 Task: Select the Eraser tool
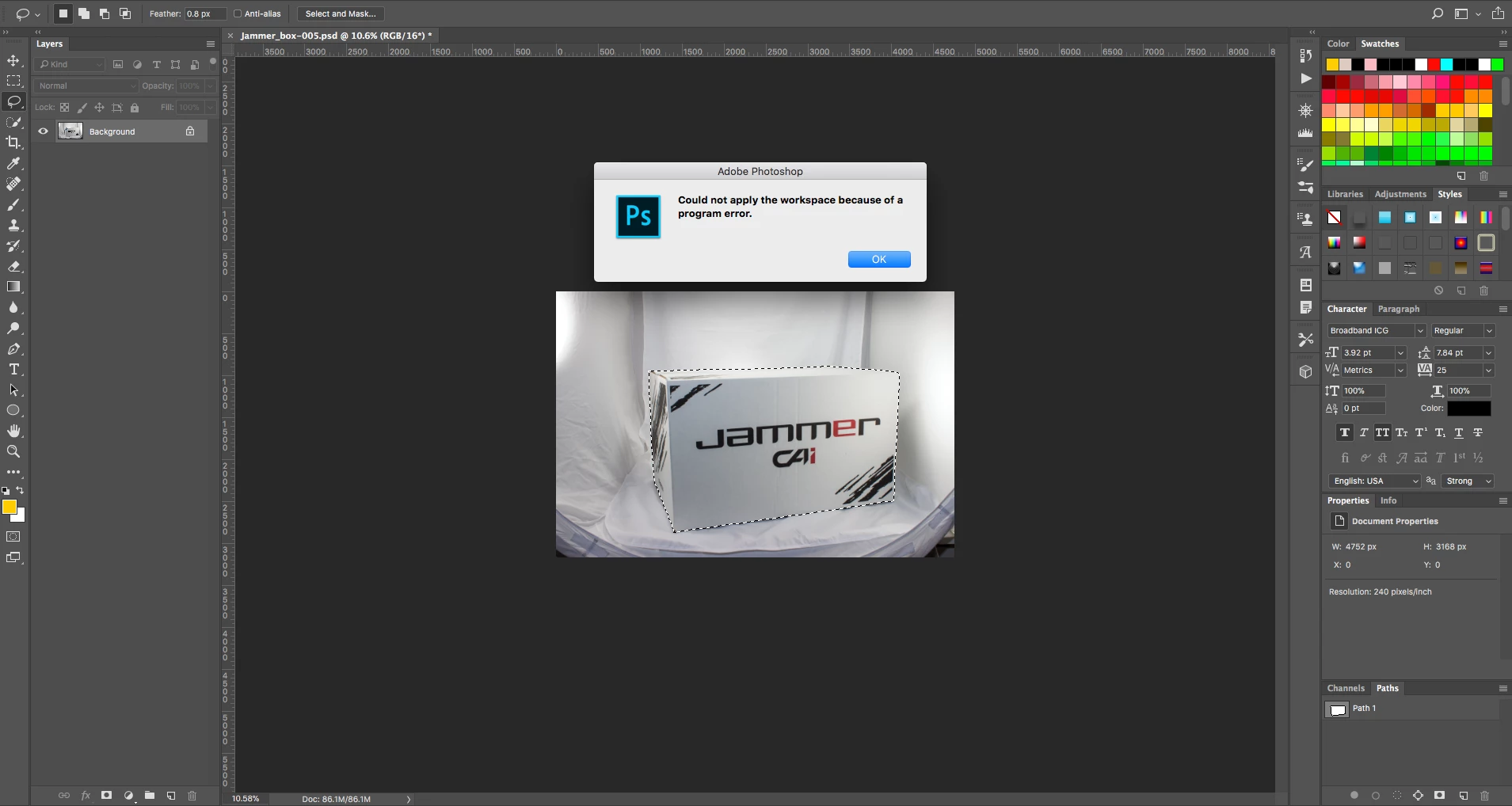(x=13, y=266)
